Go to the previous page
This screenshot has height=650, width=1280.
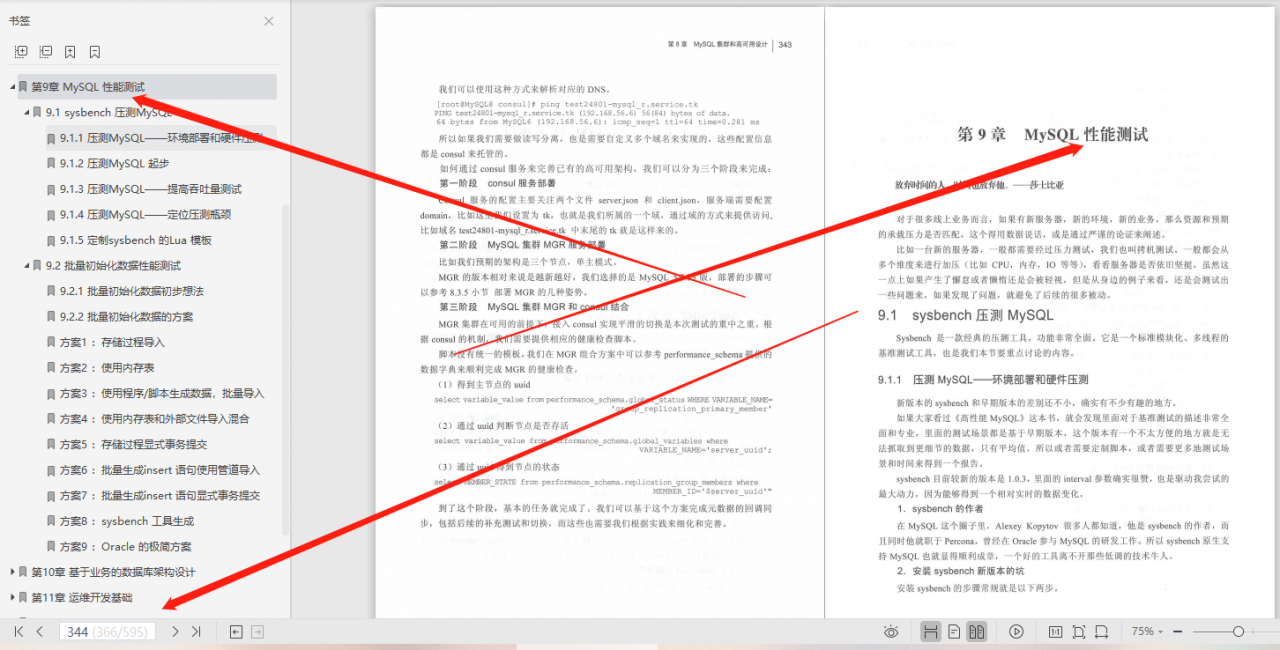click(x=40, y=631)
